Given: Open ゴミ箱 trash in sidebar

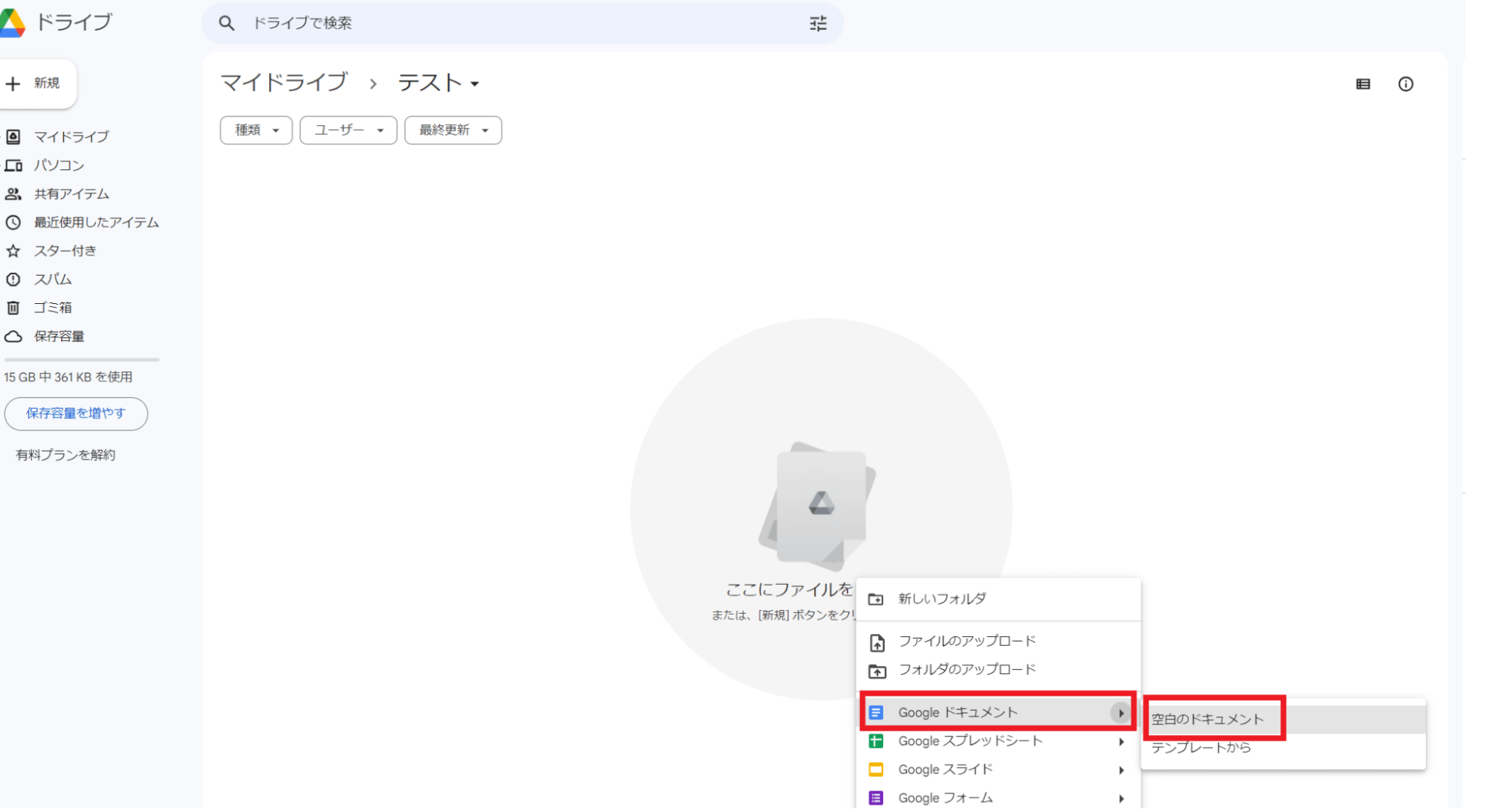Looking at the screenshot, I should [x=52, y=308].
